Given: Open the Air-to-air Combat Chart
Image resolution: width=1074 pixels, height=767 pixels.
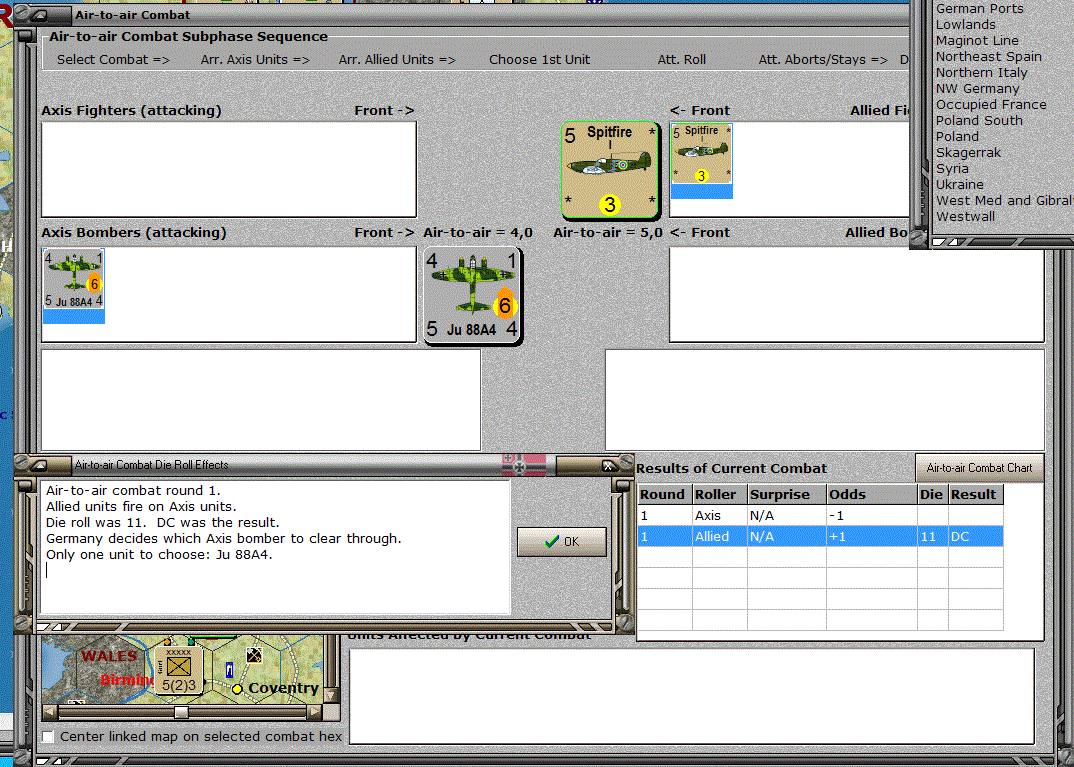Looking at the screenshot, I should 979,468.
